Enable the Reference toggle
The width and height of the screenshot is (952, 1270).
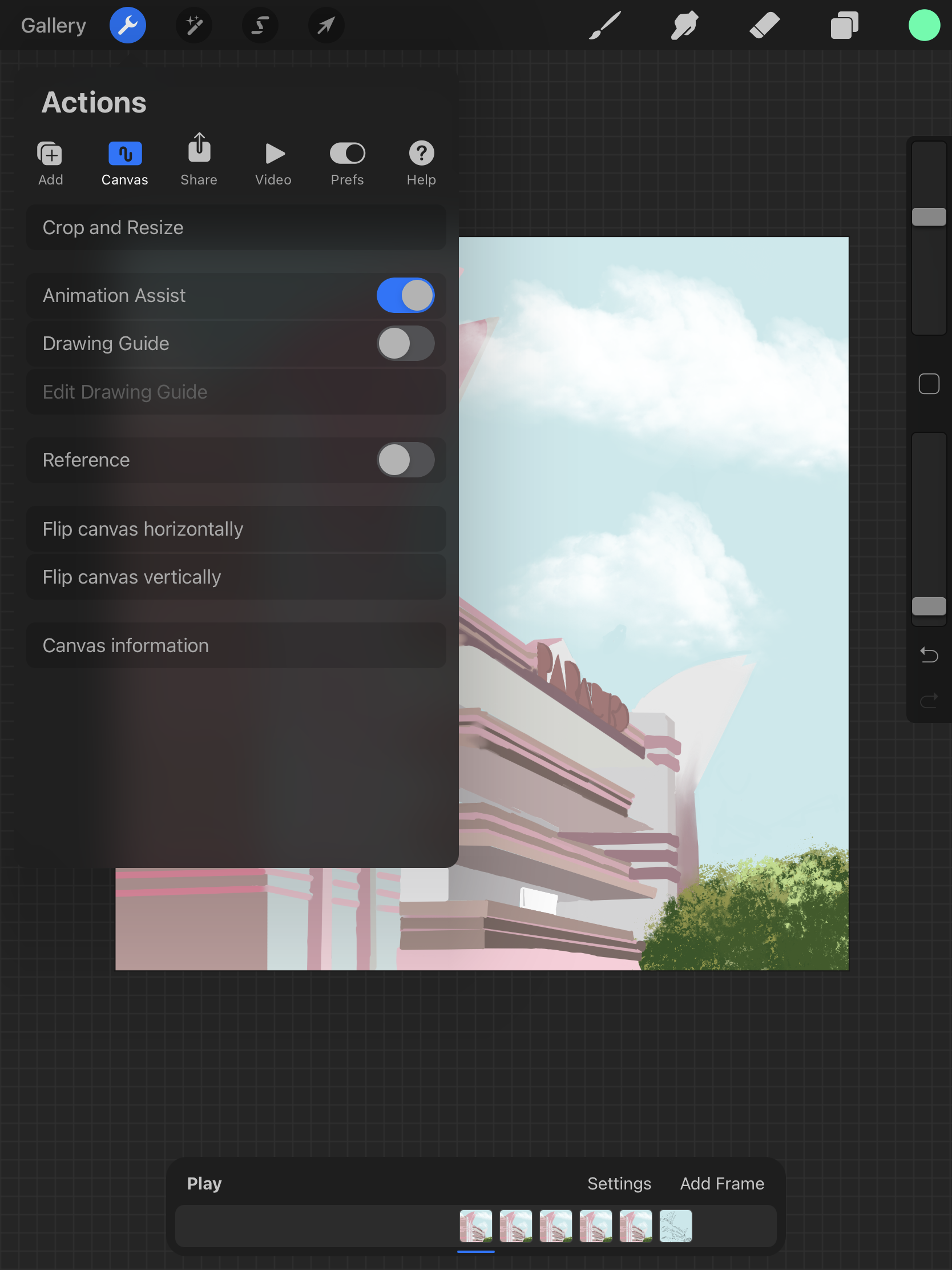click(x=405, y=460)
